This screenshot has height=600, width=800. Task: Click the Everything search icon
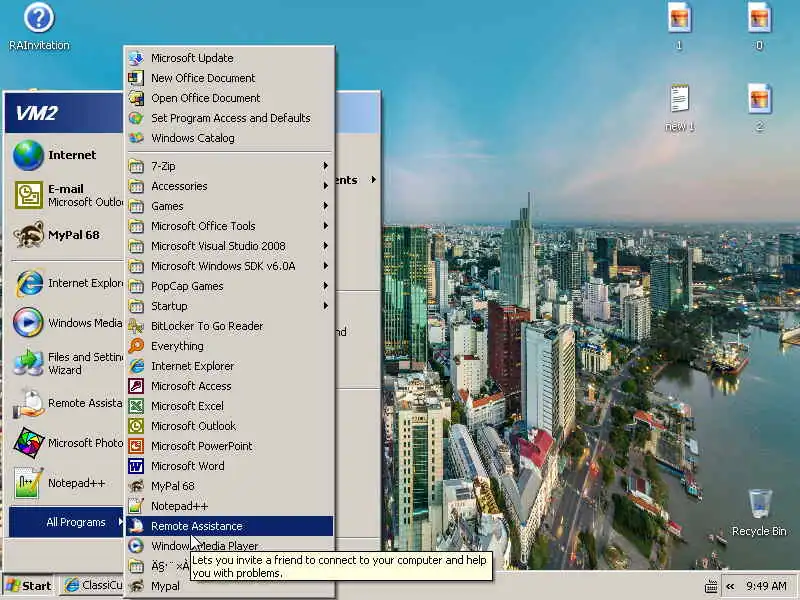pos(136,346)
